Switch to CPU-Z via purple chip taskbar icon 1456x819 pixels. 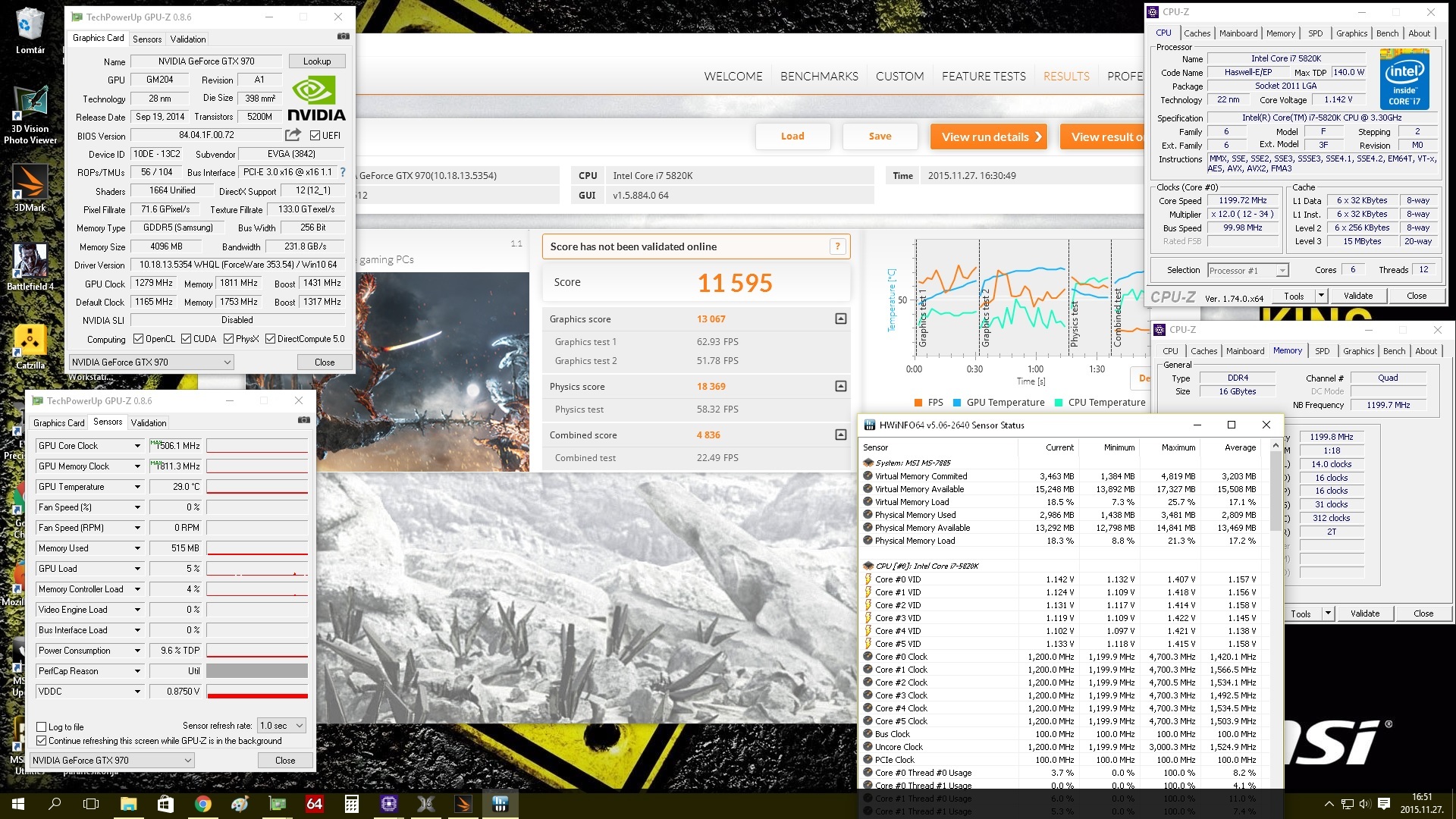tap(388, 804)
